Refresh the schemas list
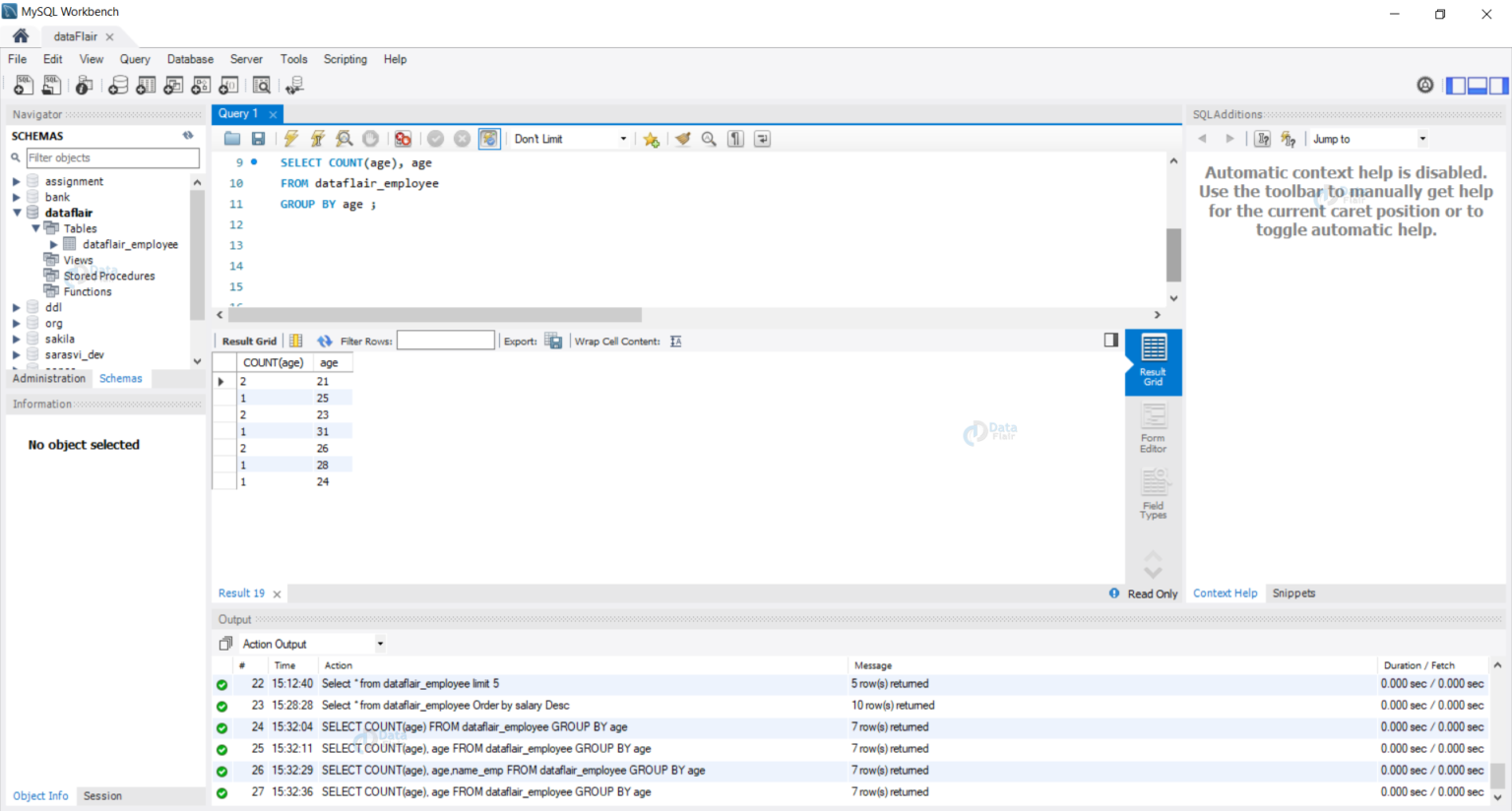Viewport: 1512px width, 811px height. tap(188, 136)
